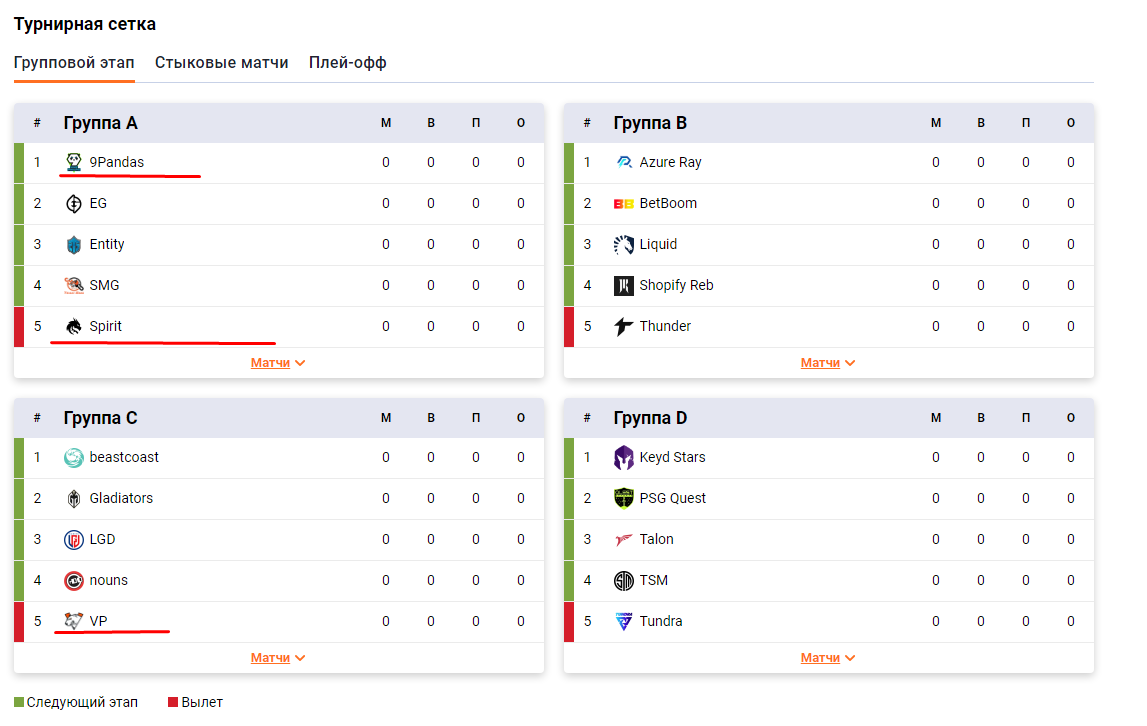Click the green Следующий этап legend square

(x=19, y=702)
